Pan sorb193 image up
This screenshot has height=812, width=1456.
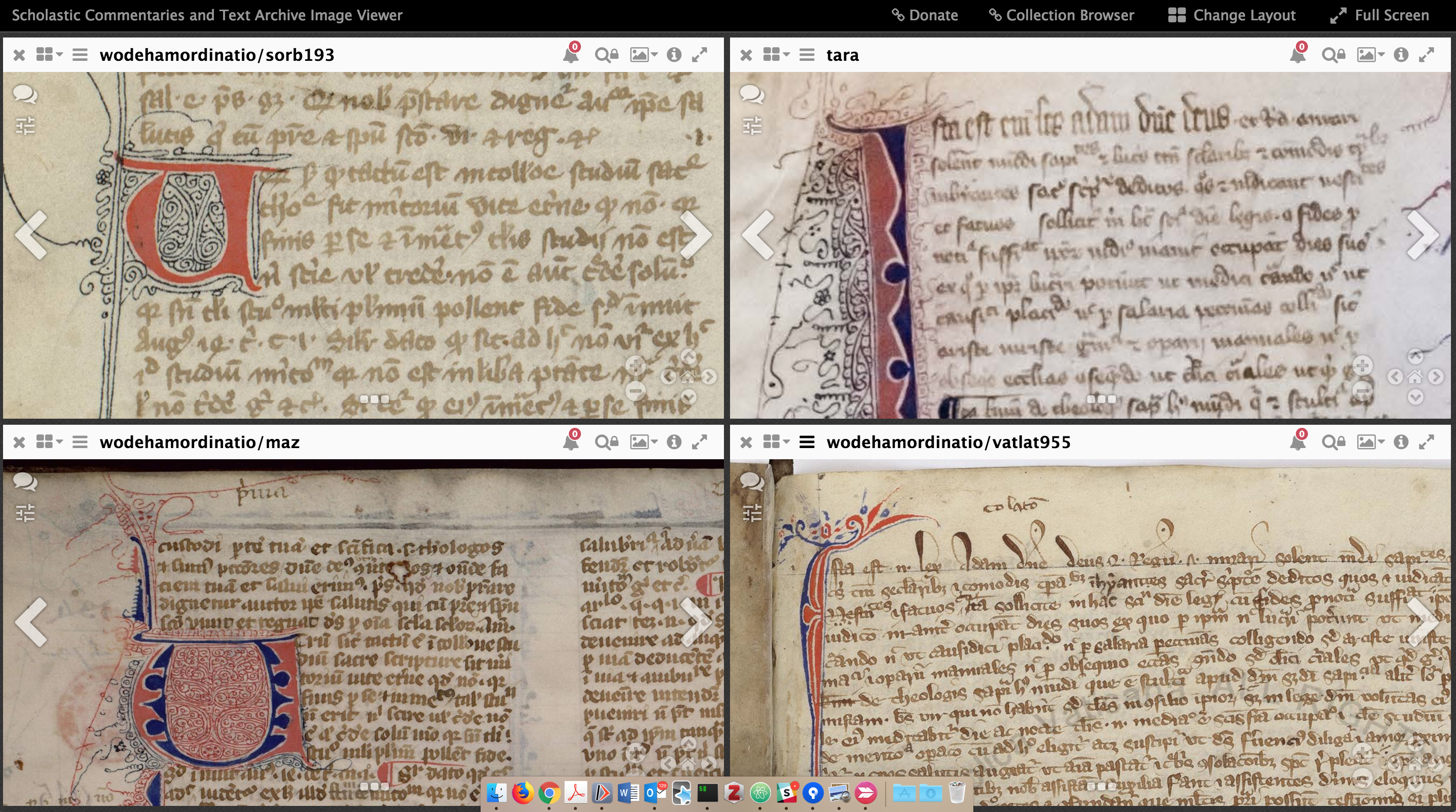point(688,356)
